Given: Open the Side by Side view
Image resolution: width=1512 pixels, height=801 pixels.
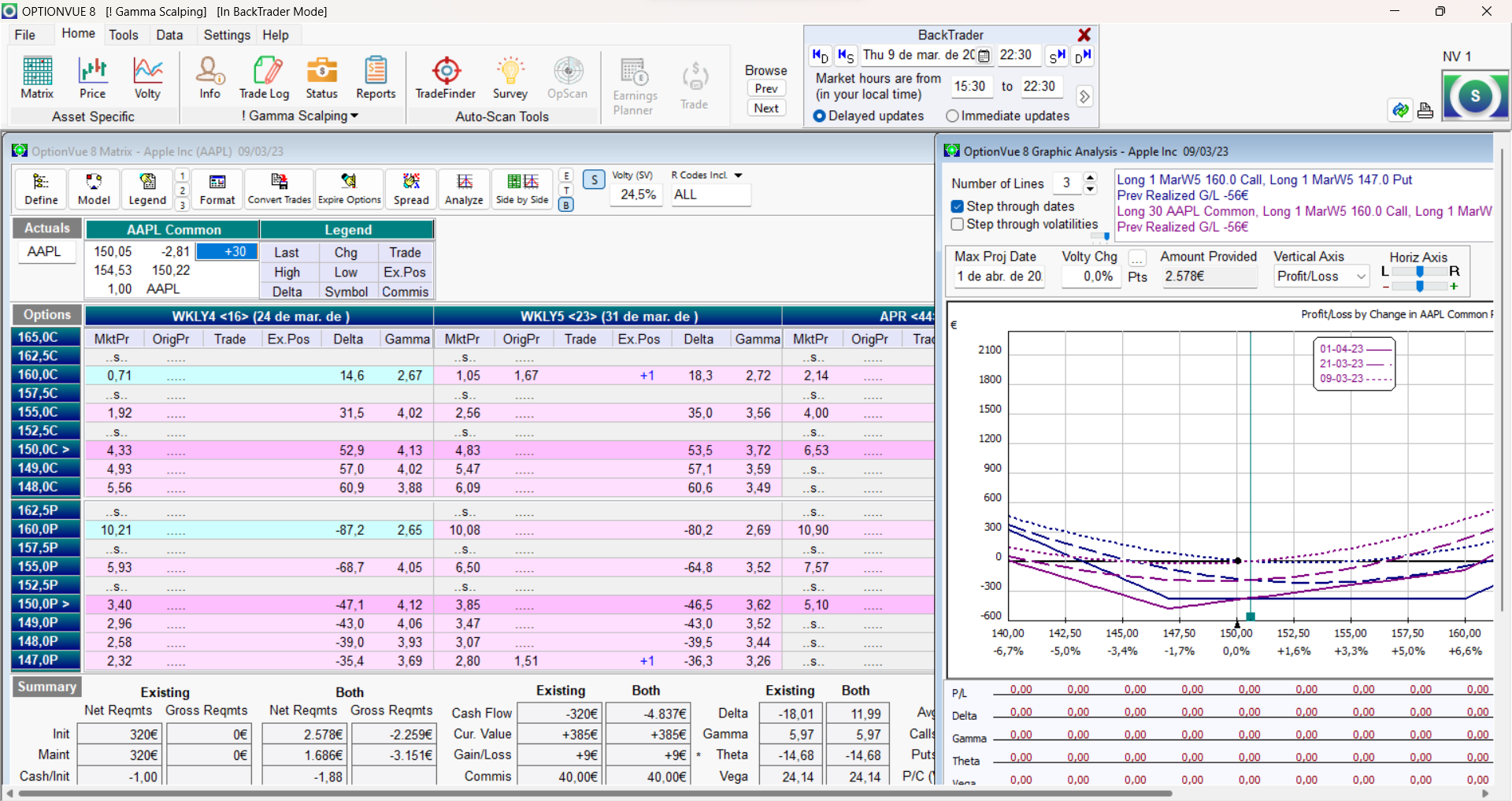Looking at the screenshot, I should click(522, 190).
